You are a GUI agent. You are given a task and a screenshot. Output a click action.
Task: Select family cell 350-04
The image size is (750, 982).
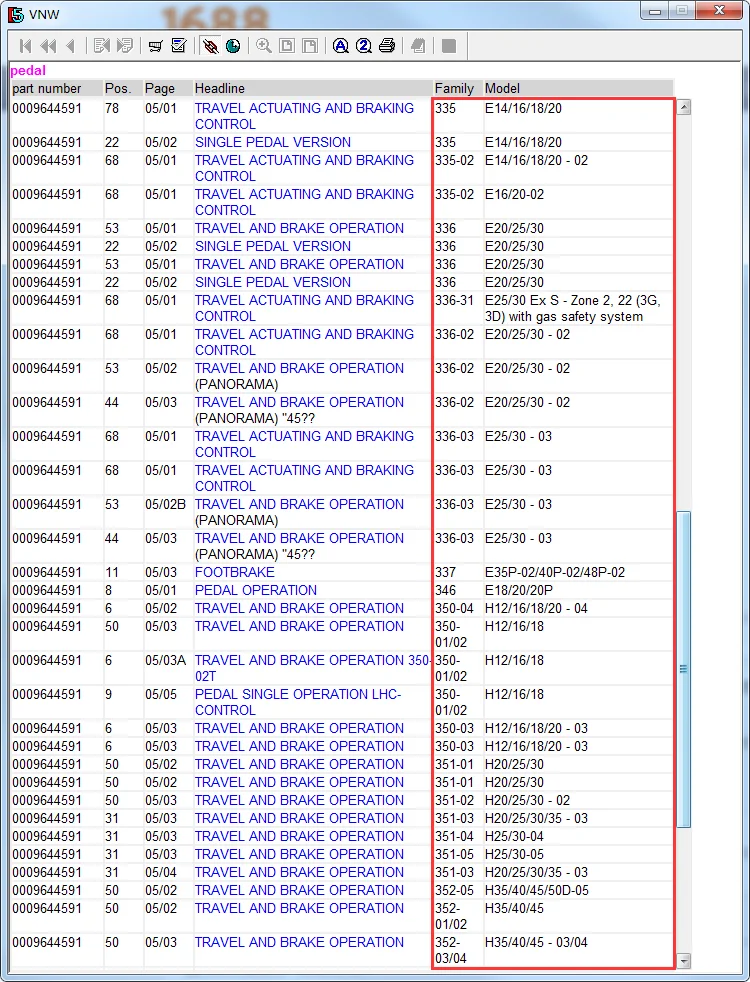pyautogui.click(x=455, y=609)
